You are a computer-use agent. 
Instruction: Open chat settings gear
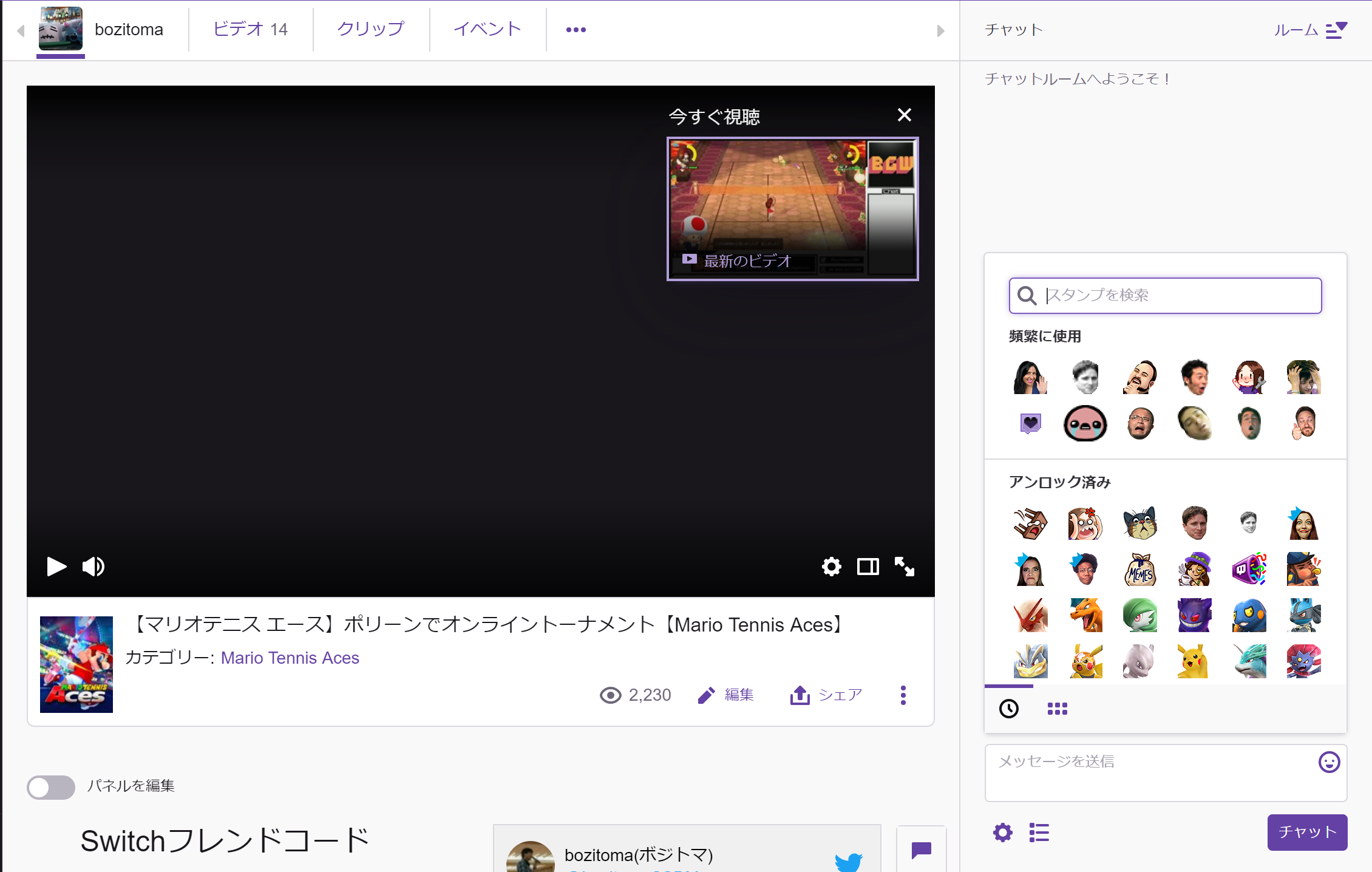pyautogui.click(x=1002, y=832)
